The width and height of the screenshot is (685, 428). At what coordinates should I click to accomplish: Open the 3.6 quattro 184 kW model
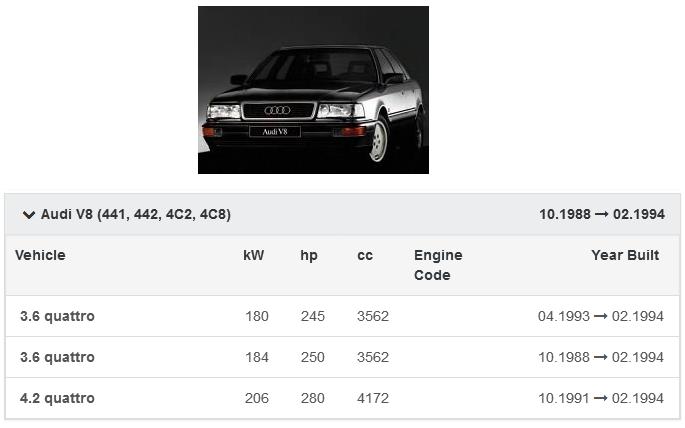pyautogui.click(x=57, y=358)
